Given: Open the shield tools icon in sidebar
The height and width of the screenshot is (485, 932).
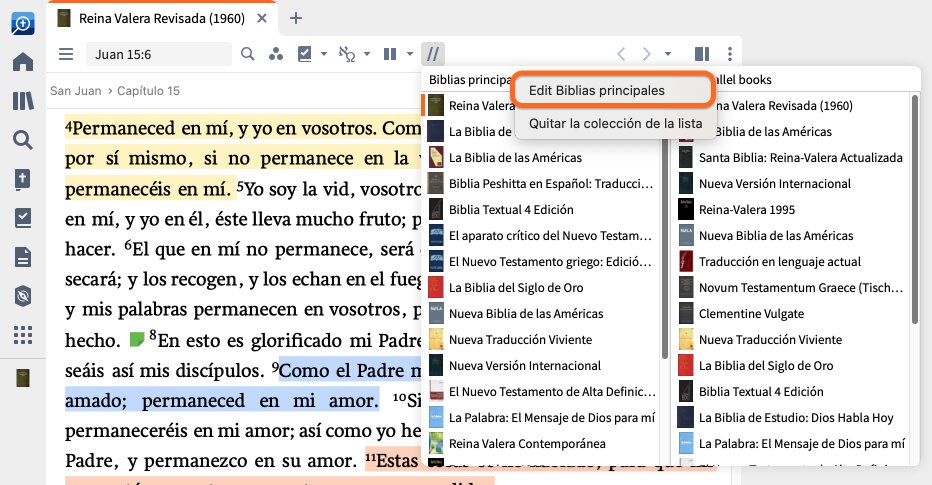Looking at the screenshot, I should 23,296.
